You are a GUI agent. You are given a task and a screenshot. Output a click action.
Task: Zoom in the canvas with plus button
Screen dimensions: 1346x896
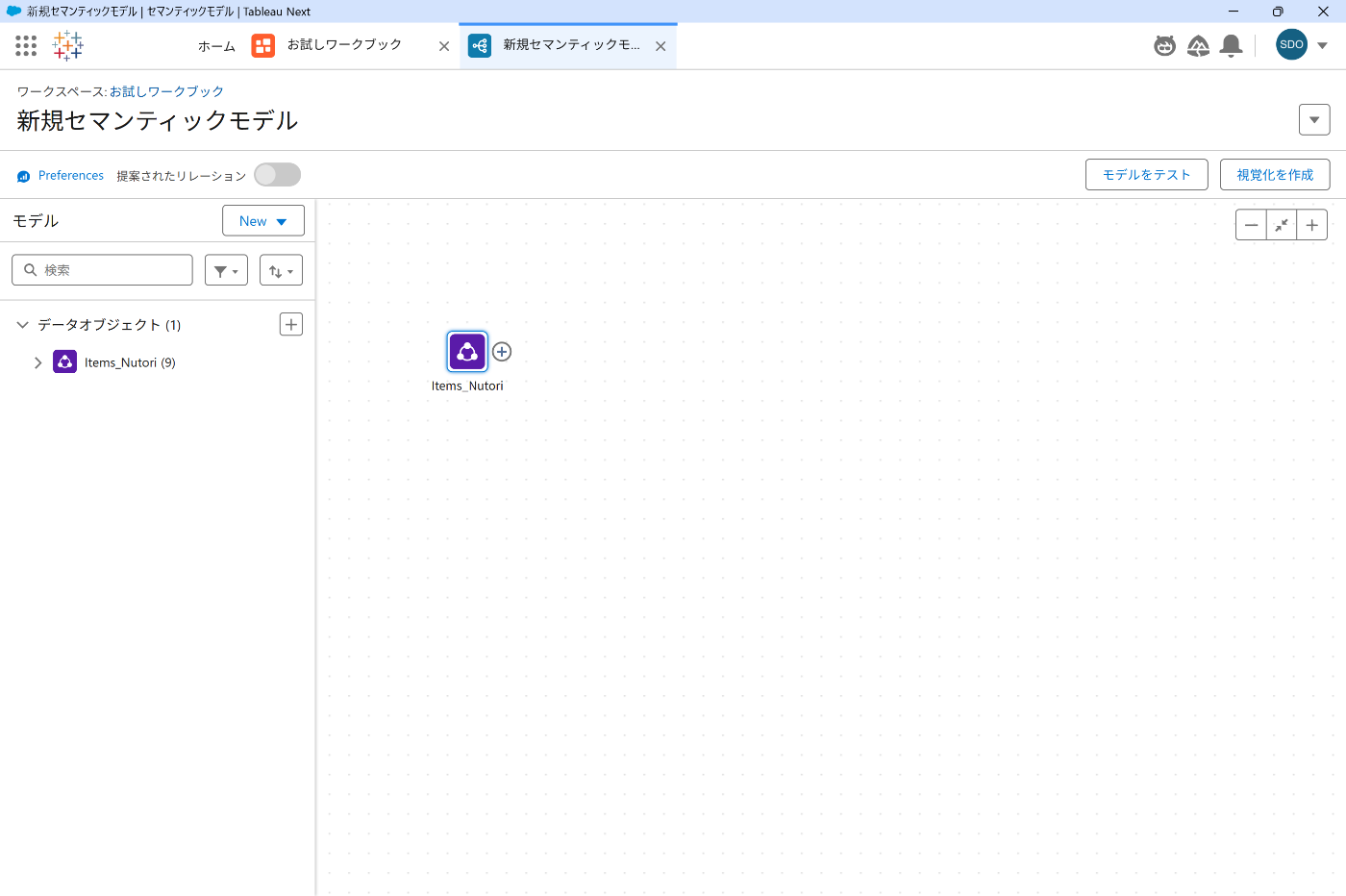[1312, 225]
